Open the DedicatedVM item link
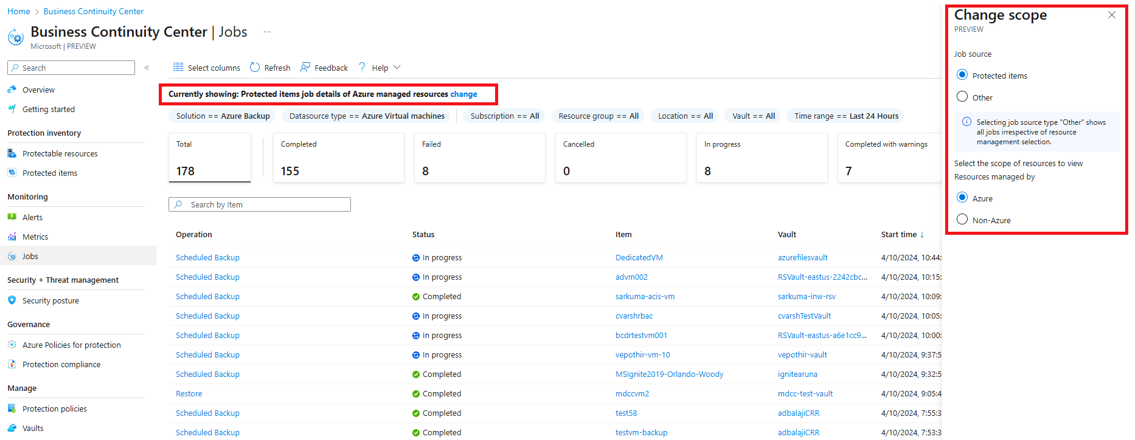Image resolution: width=1135 pixels, height=440 pixels. pos(640,258)
